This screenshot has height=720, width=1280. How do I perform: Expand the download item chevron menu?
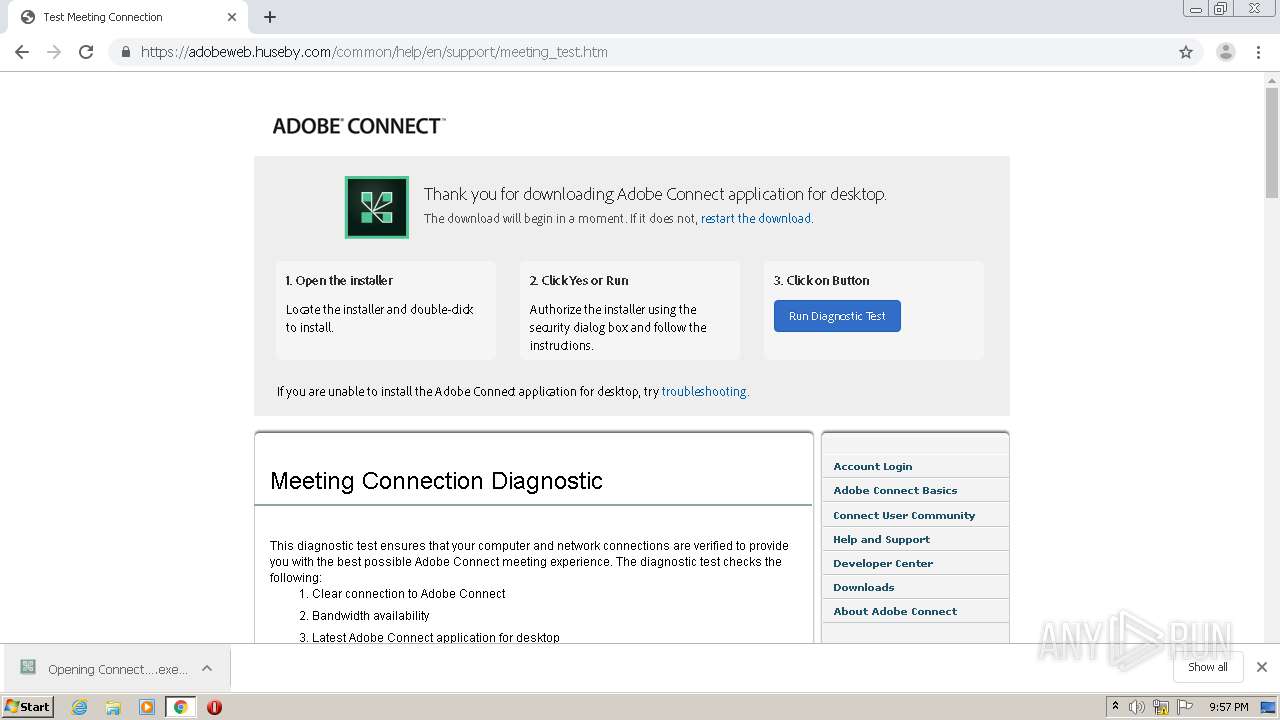pos(207,668)
